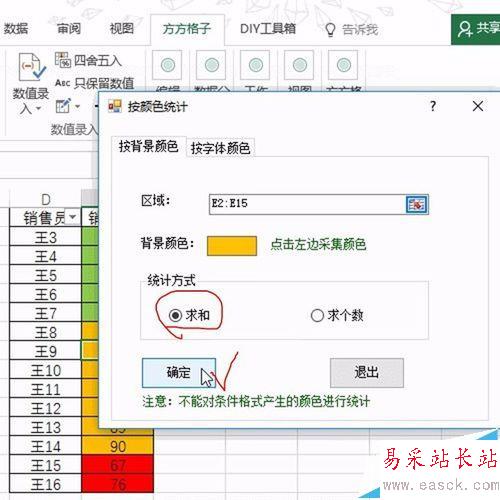Viewport: 500px width, 500px height.
Task: Click the 按颜色统计 dialog title icon
Action: tap(115, 106)
